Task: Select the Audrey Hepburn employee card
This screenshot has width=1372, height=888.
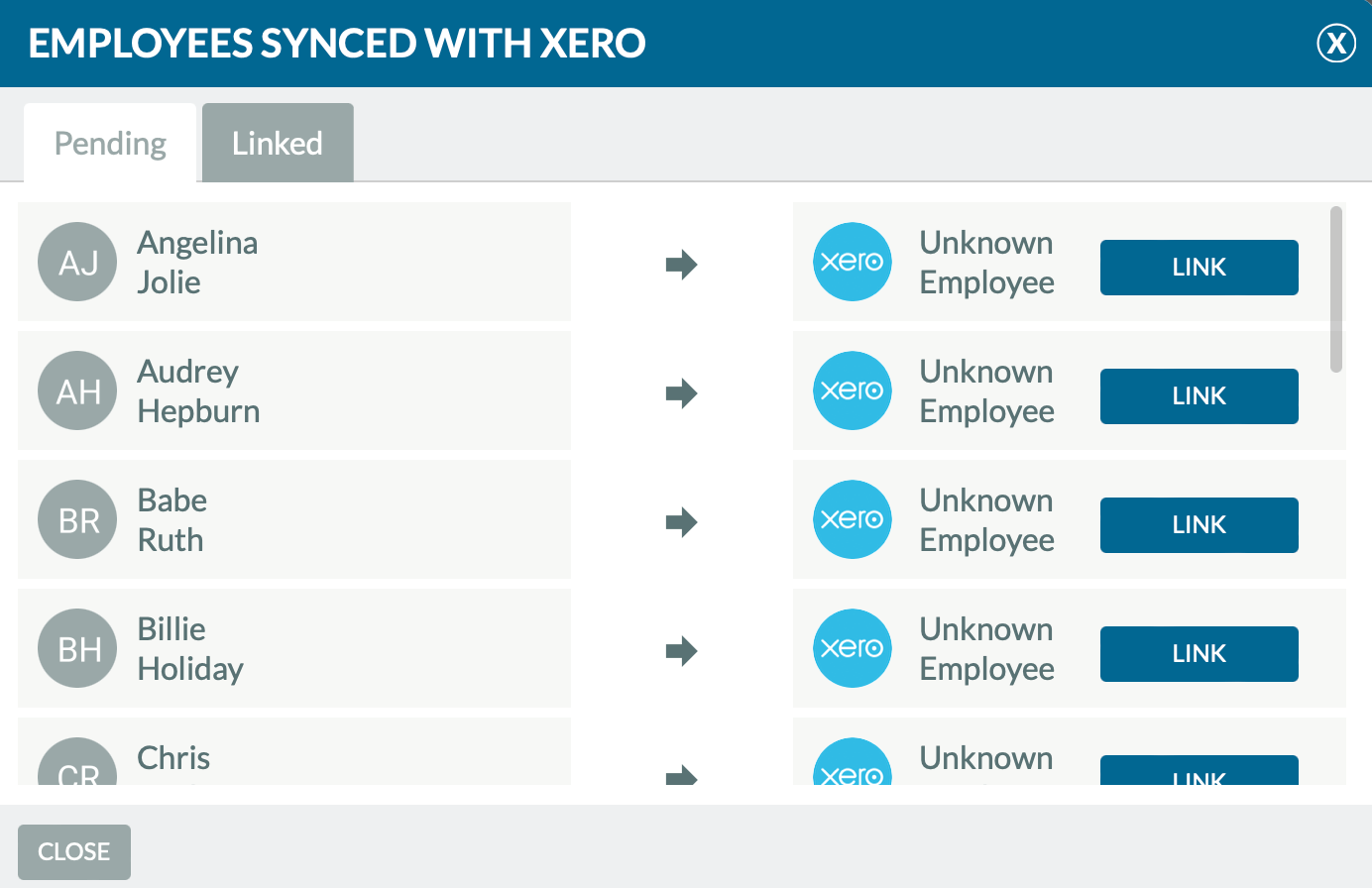Action: point(294,390)
